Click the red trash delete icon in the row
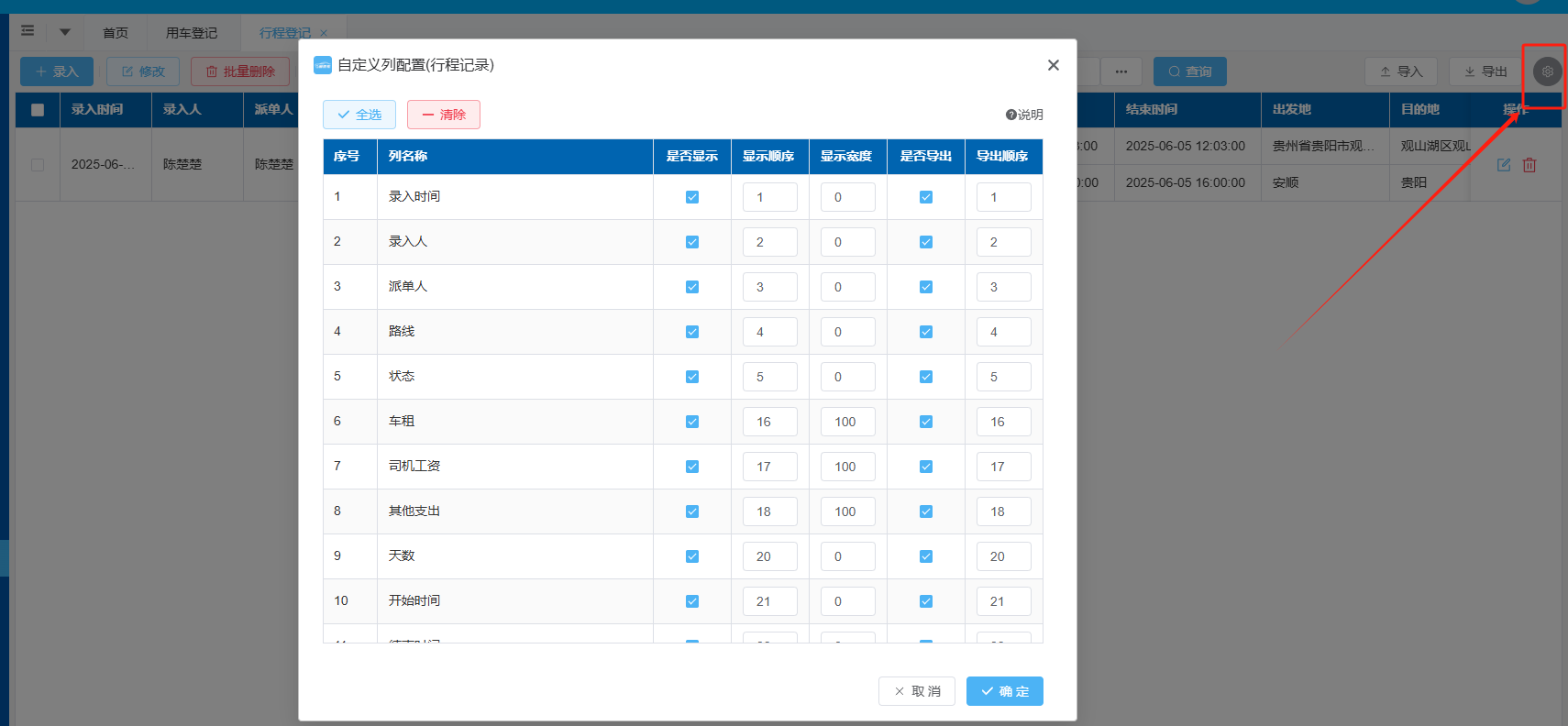The height and width of the screenshot is (726, 1568). pyautogui.click(x=1529, y=165)
